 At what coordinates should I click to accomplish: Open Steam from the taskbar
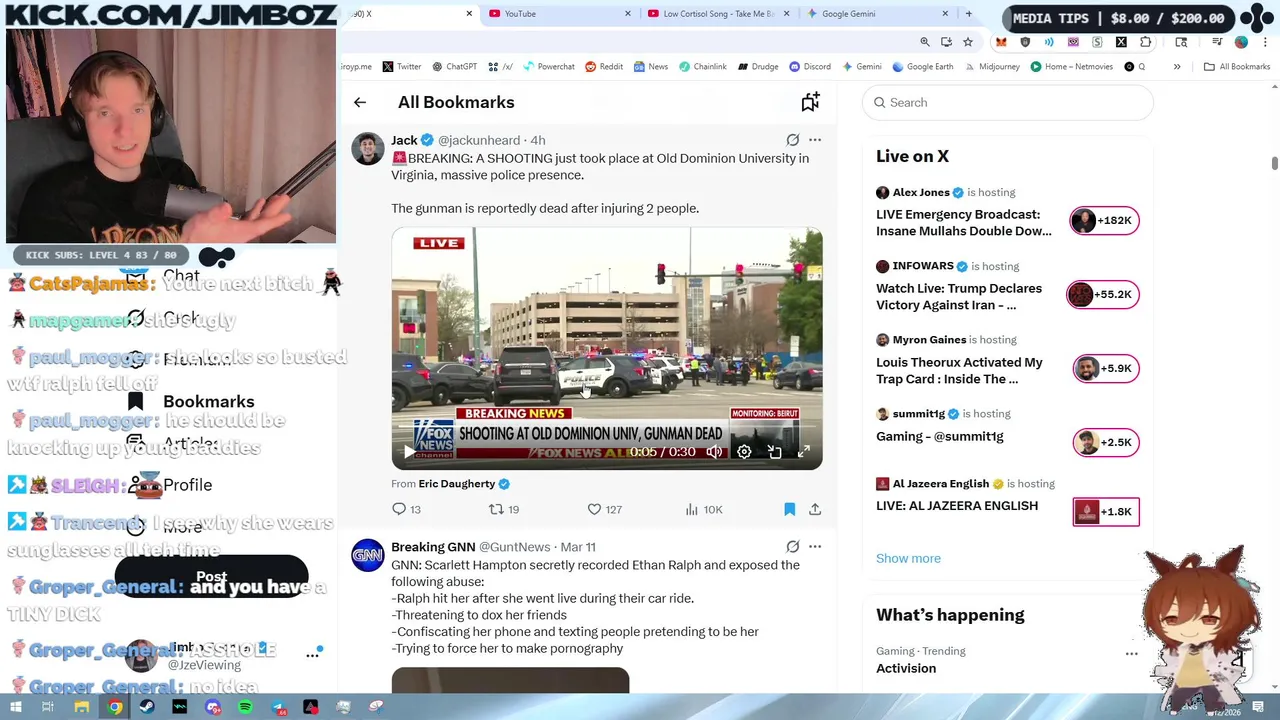click(147, 707)
